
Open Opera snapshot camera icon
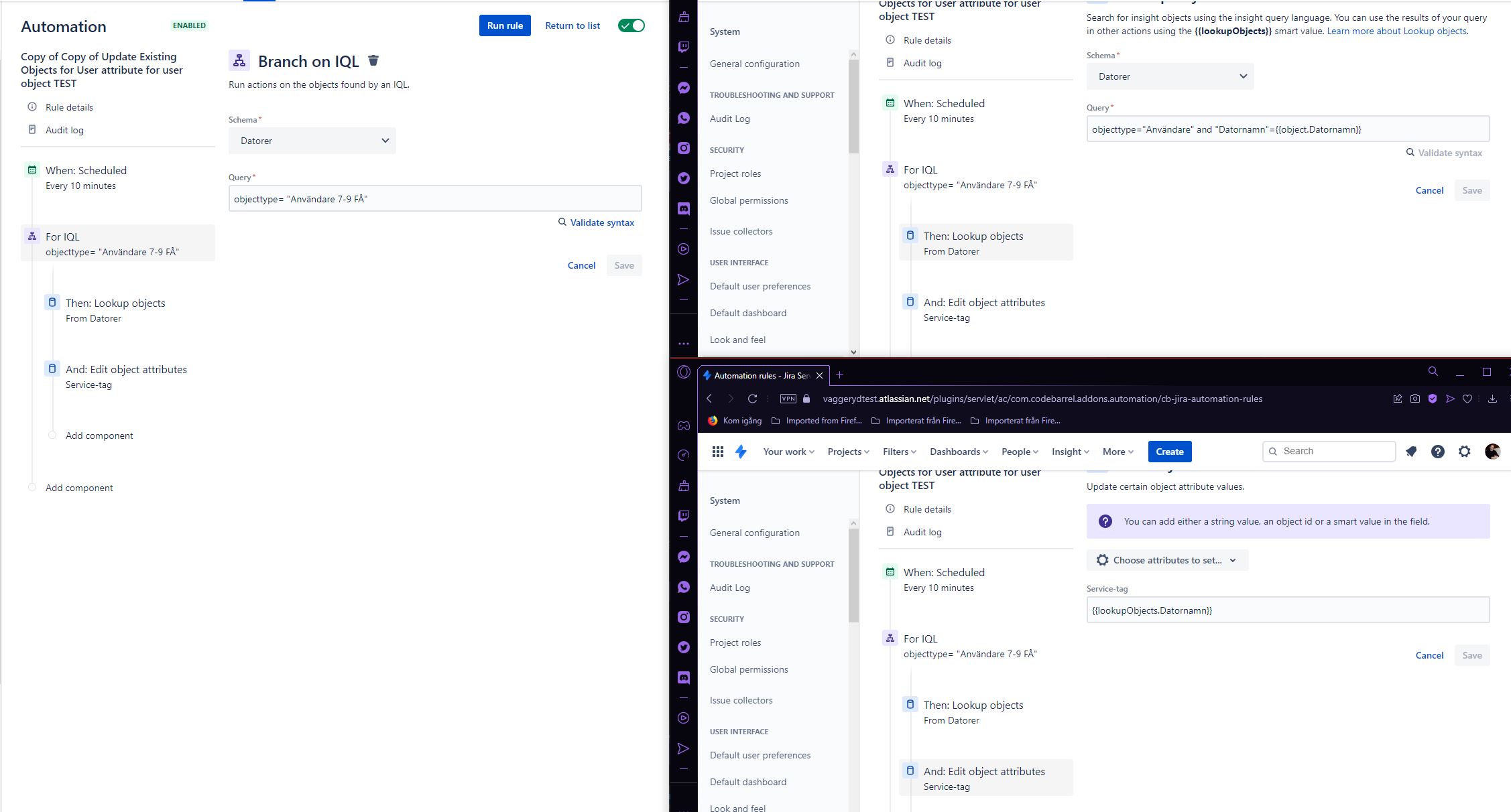coord(1415,399)
